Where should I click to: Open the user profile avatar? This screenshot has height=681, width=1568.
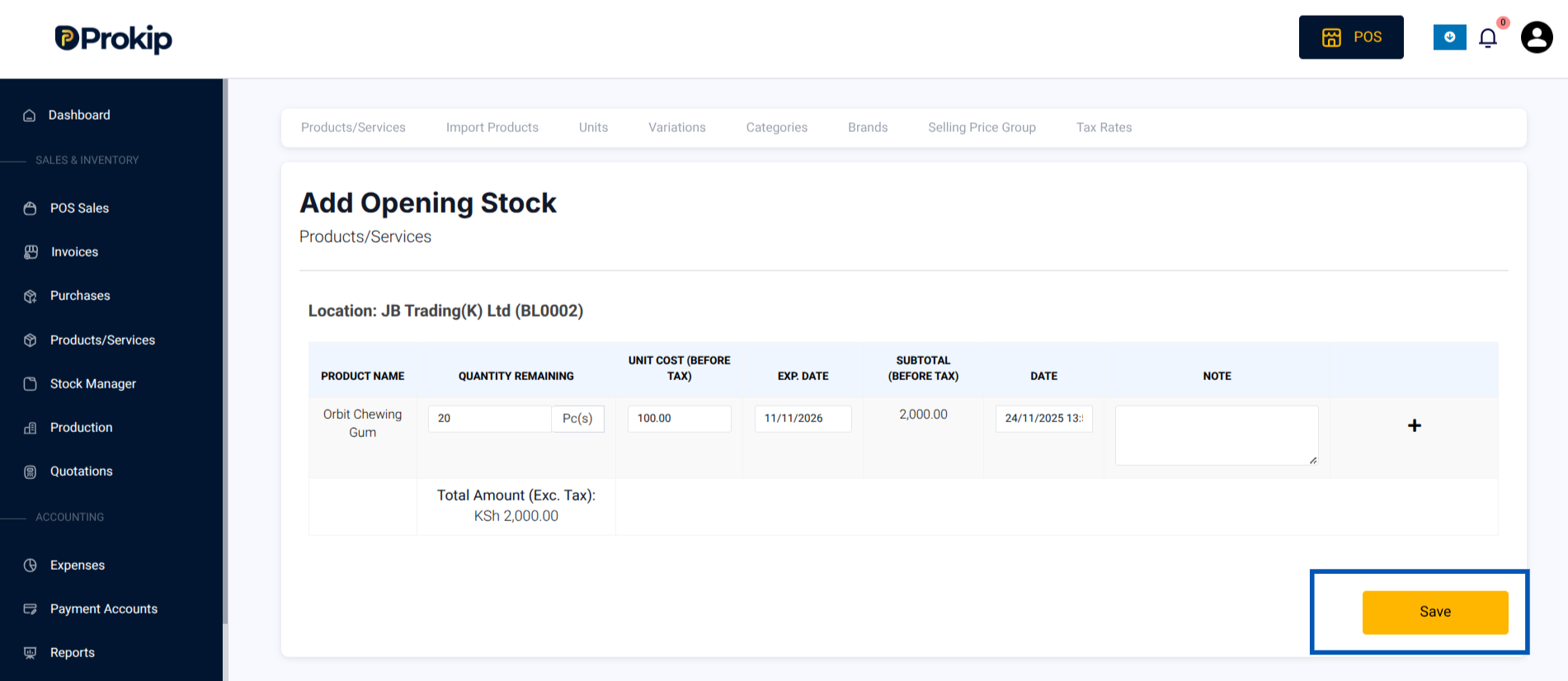[1537, 37]
